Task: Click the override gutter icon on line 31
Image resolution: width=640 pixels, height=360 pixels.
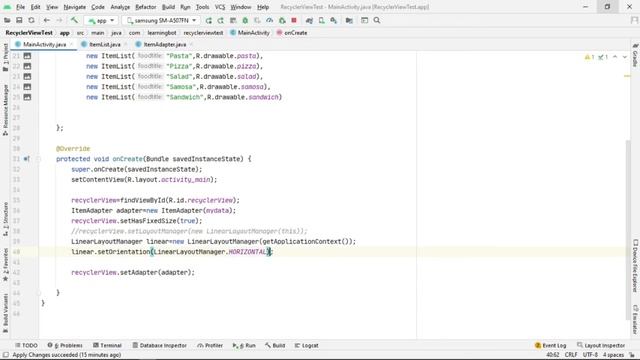Action: pos(27,159)
